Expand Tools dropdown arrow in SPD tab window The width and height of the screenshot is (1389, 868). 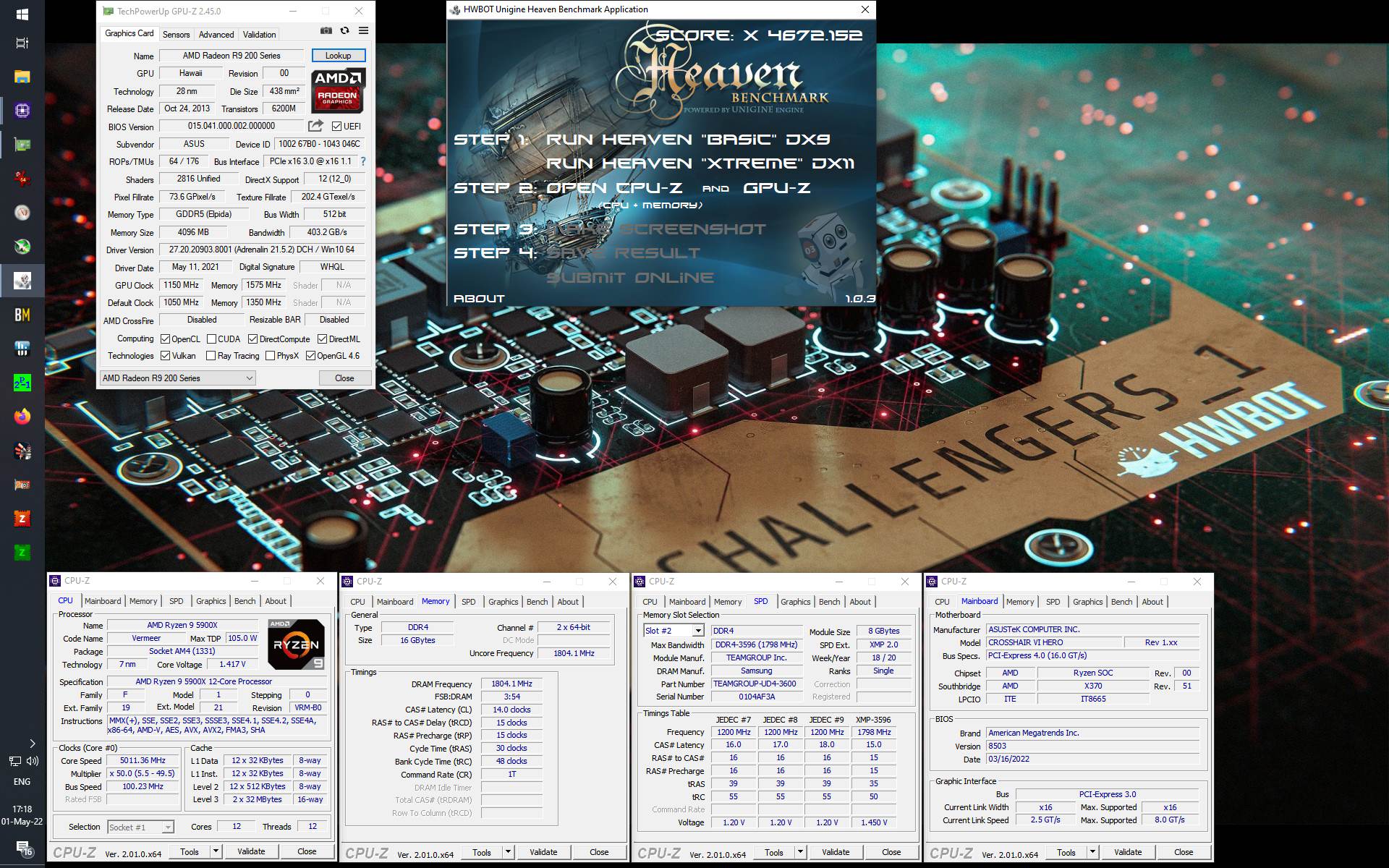coord(800,852)
